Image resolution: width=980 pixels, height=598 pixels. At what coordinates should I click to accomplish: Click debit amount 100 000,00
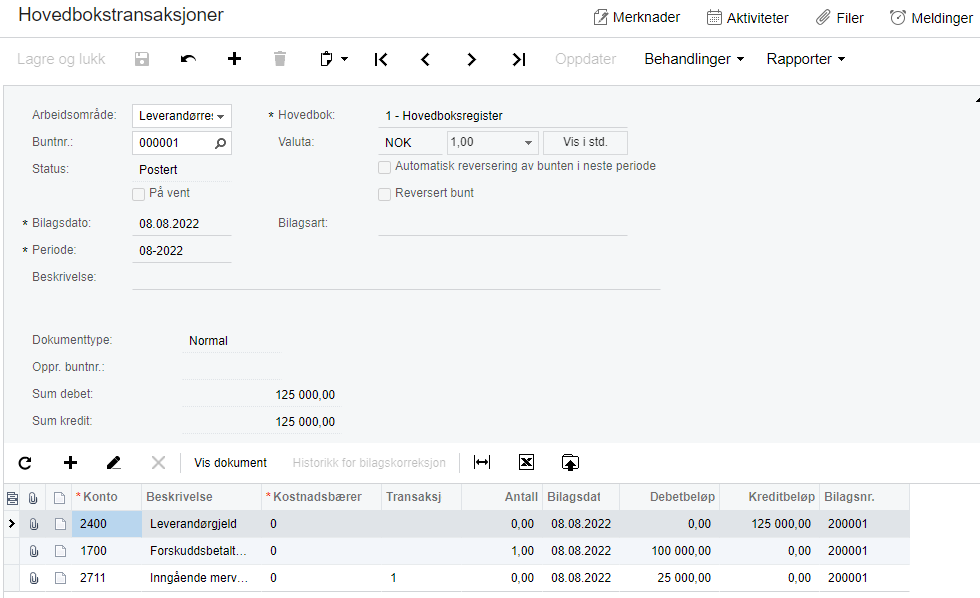tap(669, 551)
